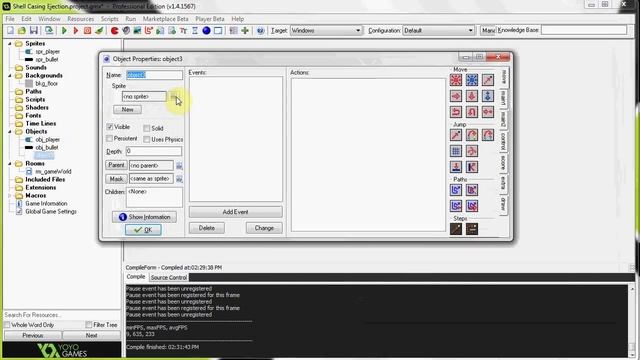Click the Show Information button
This screenshot has height=360, width=640.
coord(144,217)
